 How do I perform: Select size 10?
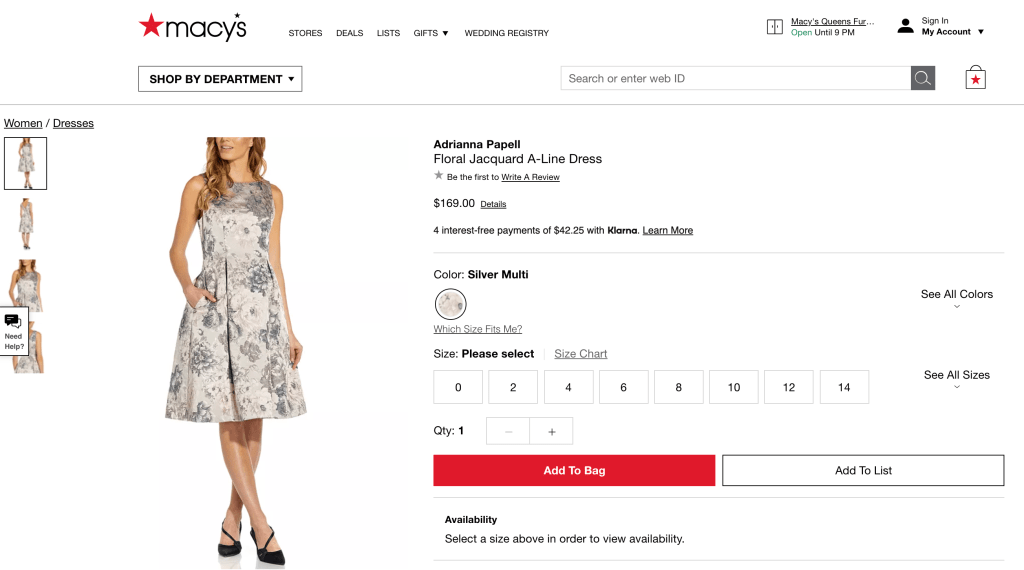[x=734, y=387]
